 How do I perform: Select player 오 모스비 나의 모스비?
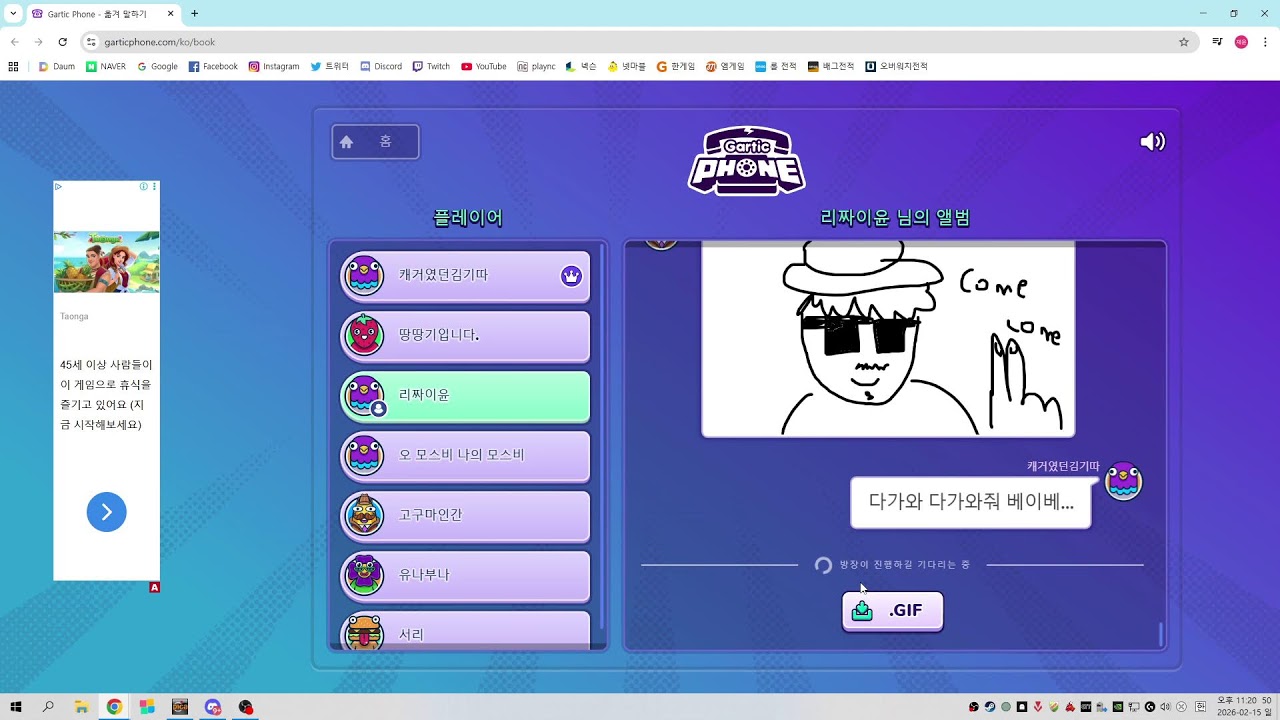tap(465, 456)
